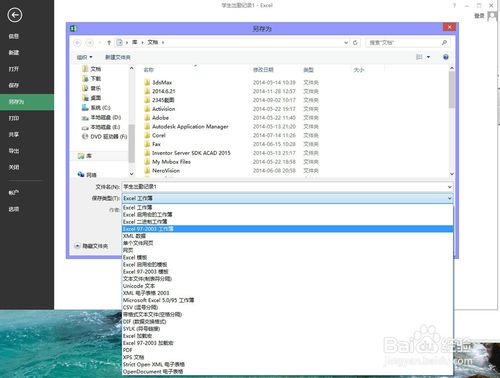Viewport: 500px width, 378px height.
Task: Refresh the folder address bar
Action: [x=355, y=43]
